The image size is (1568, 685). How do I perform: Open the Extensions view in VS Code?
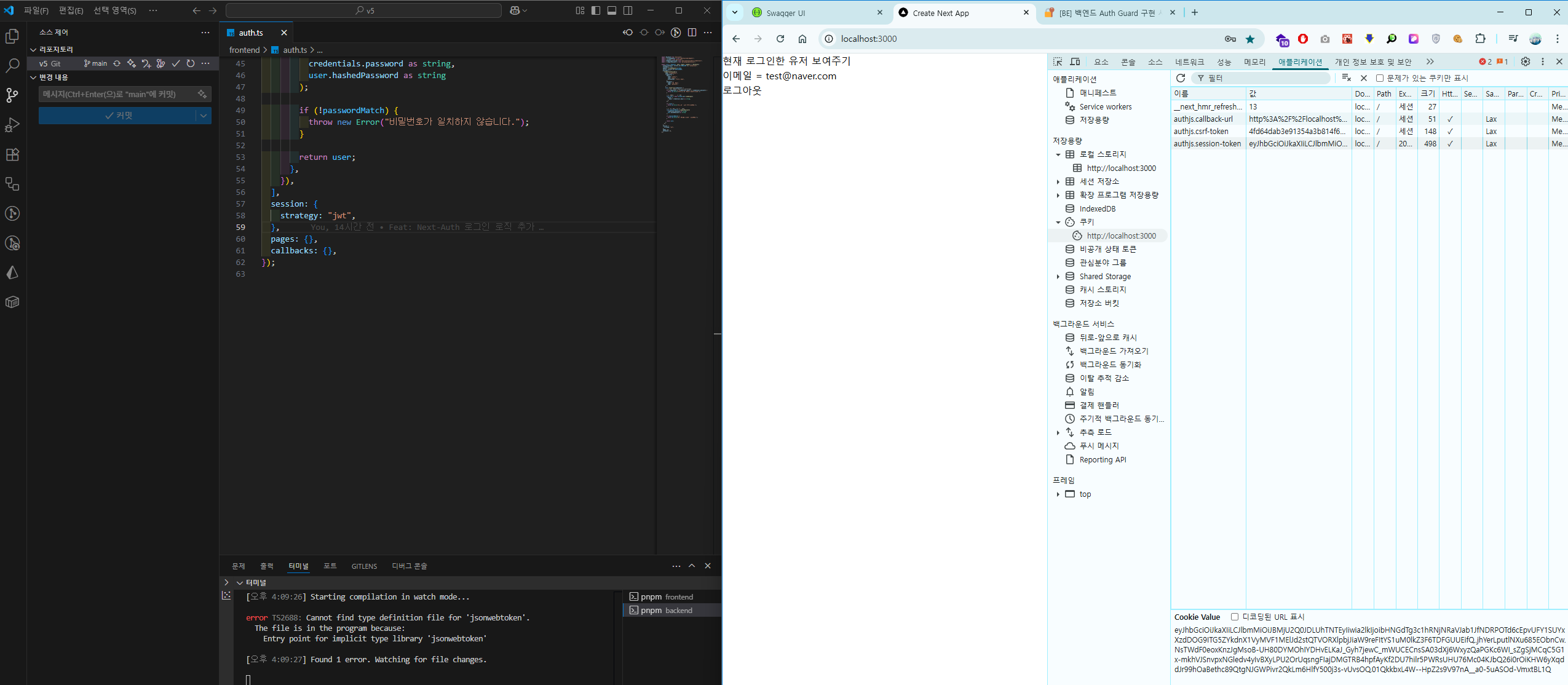pos(12,154)
